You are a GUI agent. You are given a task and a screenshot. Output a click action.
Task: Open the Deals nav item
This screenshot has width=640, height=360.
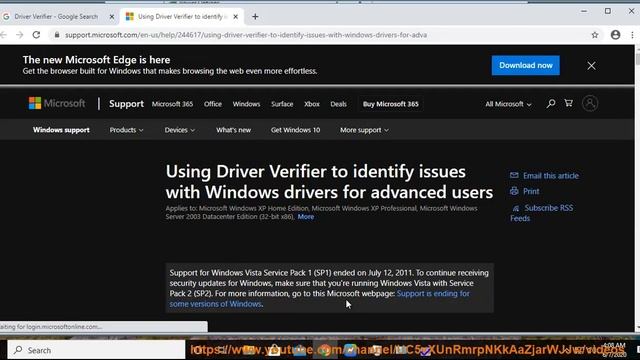[338, 104]
